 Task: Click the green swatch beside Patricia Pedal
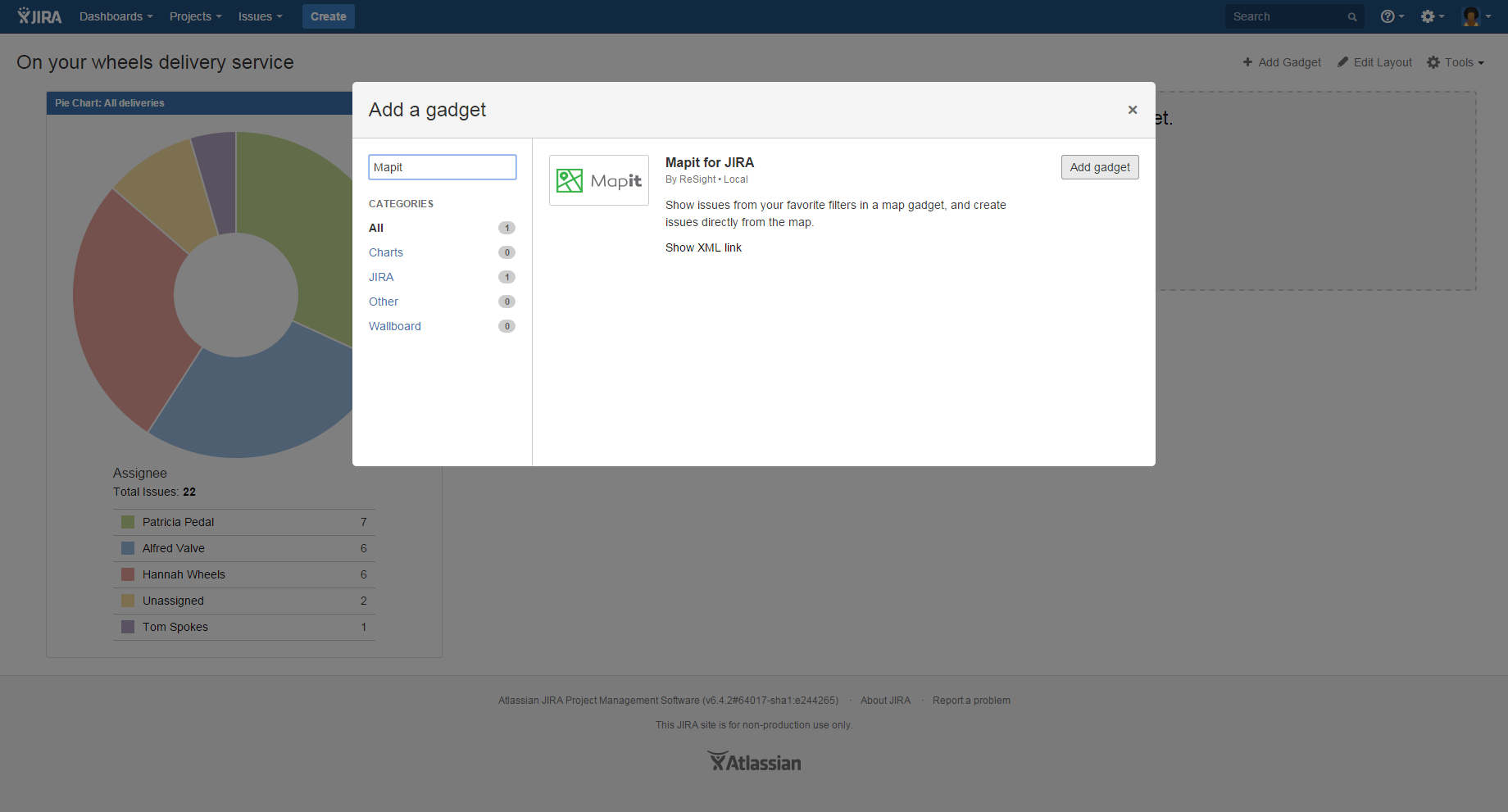coord(128,521)
